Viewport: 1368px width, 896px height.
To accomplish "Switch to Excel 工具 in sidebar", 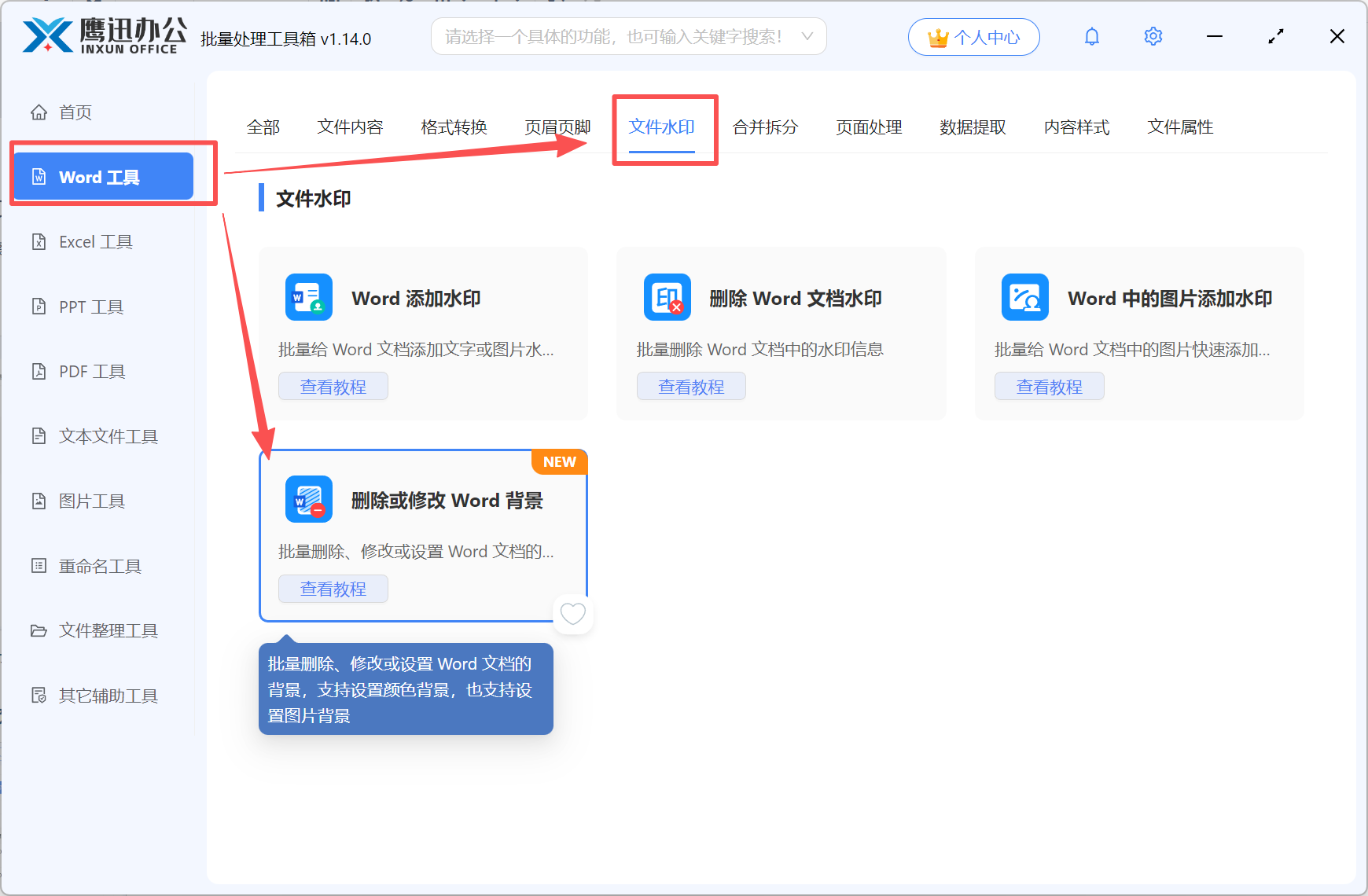I will click(x=96, y=241).
